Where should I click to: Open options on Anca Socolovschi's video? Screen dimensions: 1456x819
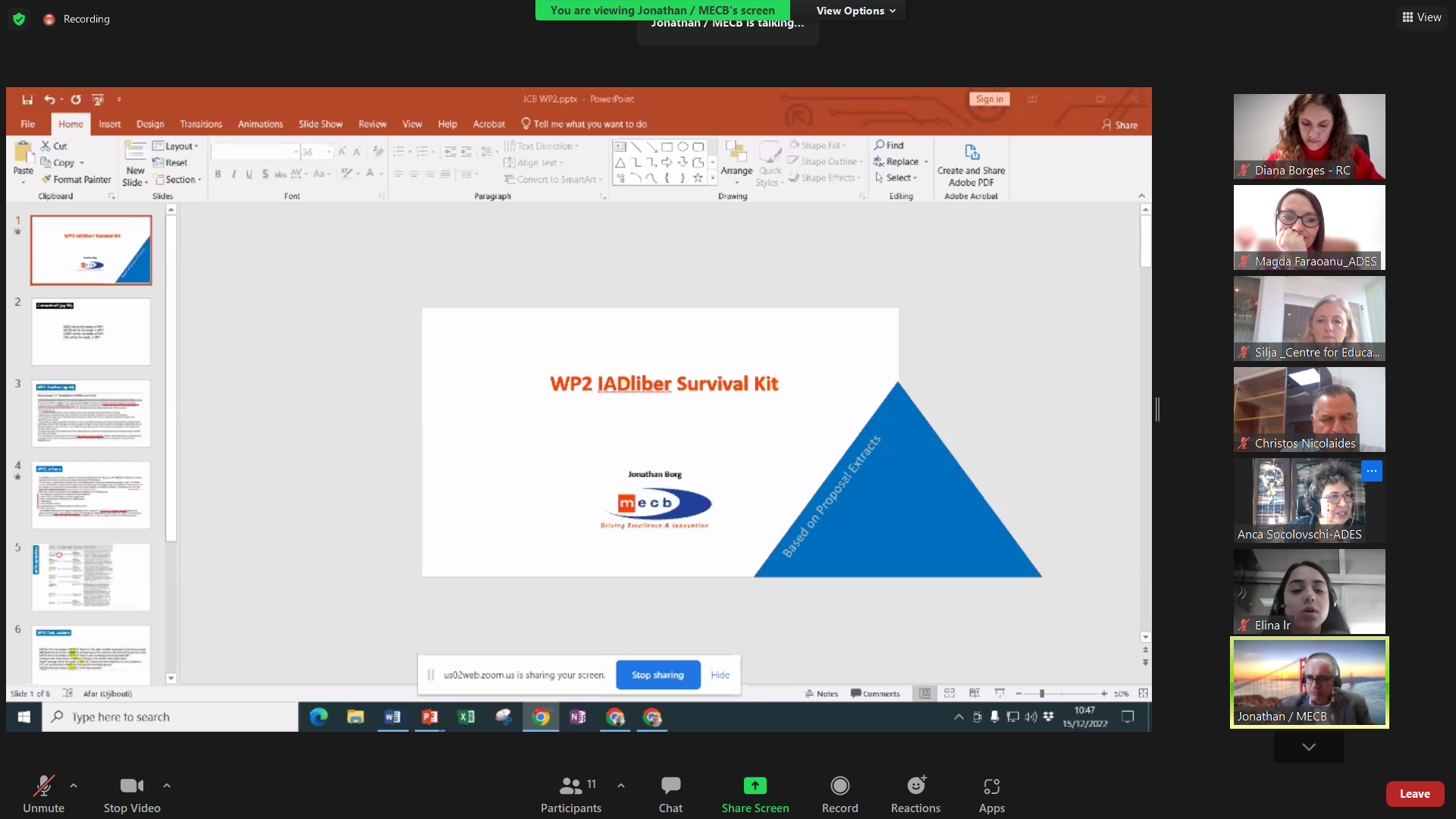(1371, 471)
